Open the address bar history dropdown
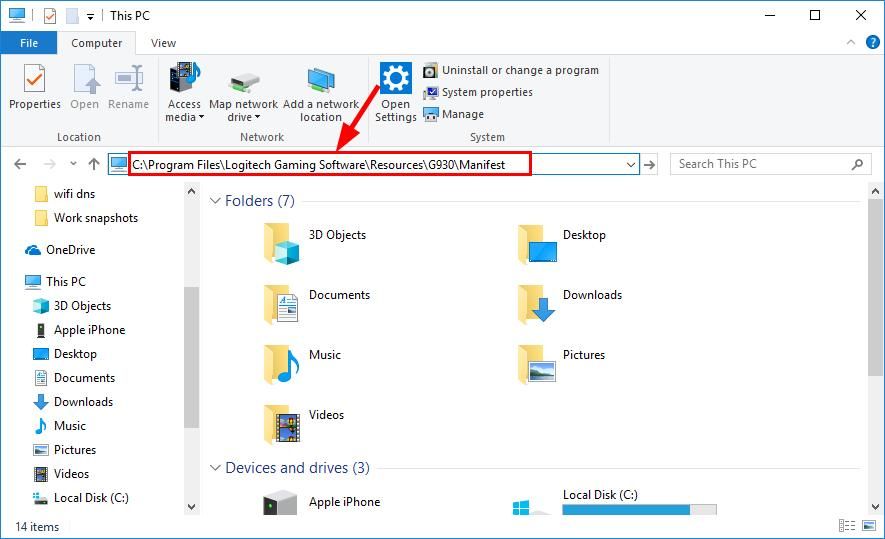885x539 pixels. coord(630,164)
